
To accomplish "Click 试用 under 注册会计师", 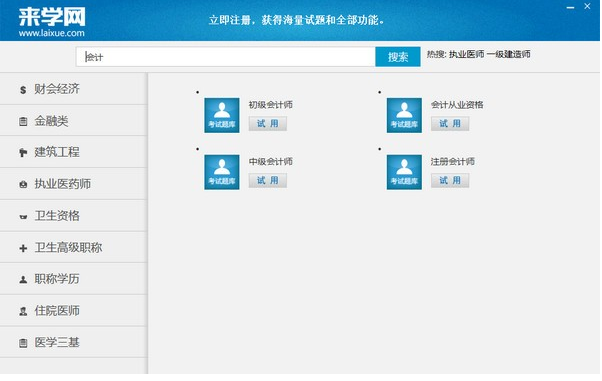I will pos(450,181).
